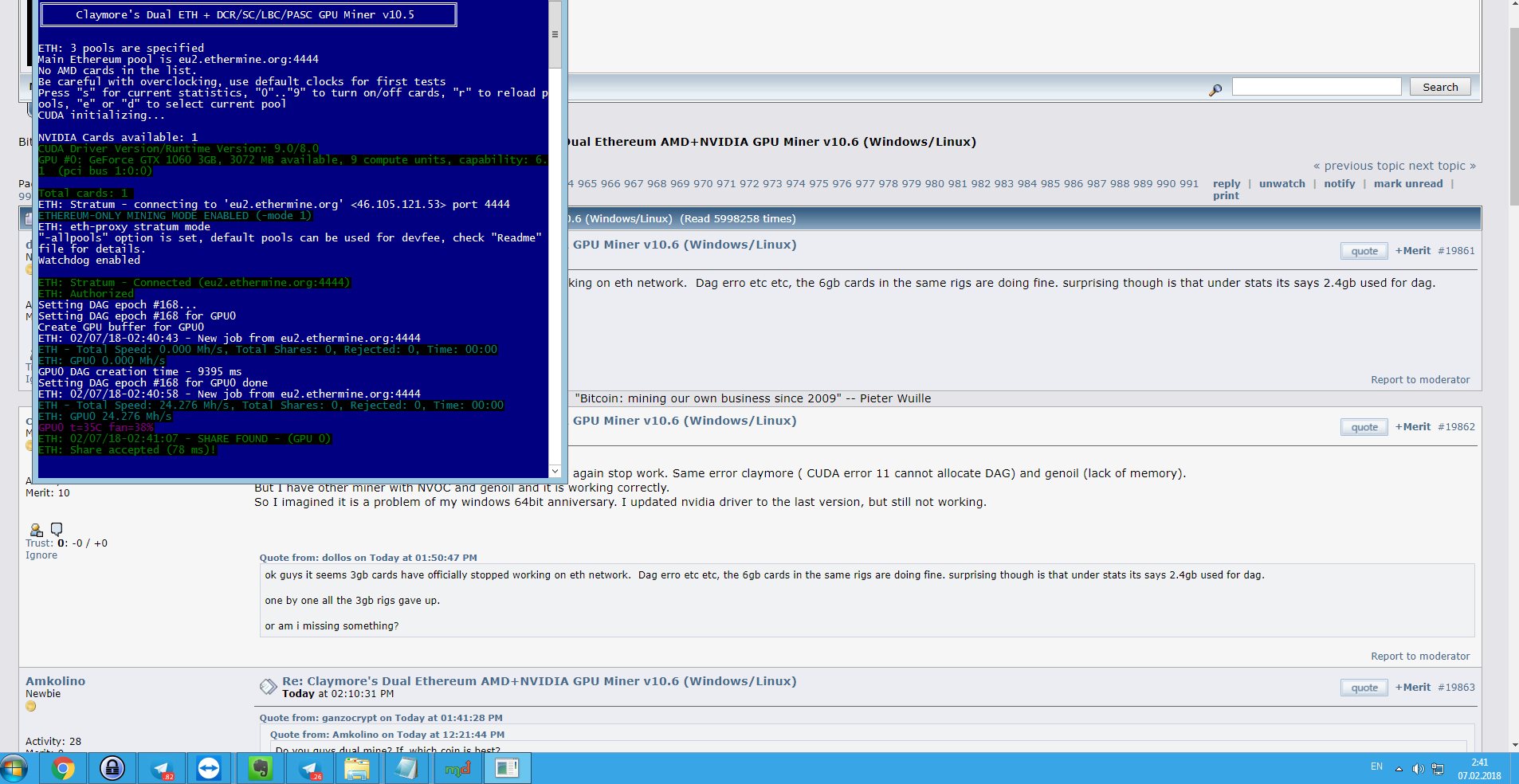
Task: Open Telegram with 82 unread badge
Action: [x=162, y=768]
